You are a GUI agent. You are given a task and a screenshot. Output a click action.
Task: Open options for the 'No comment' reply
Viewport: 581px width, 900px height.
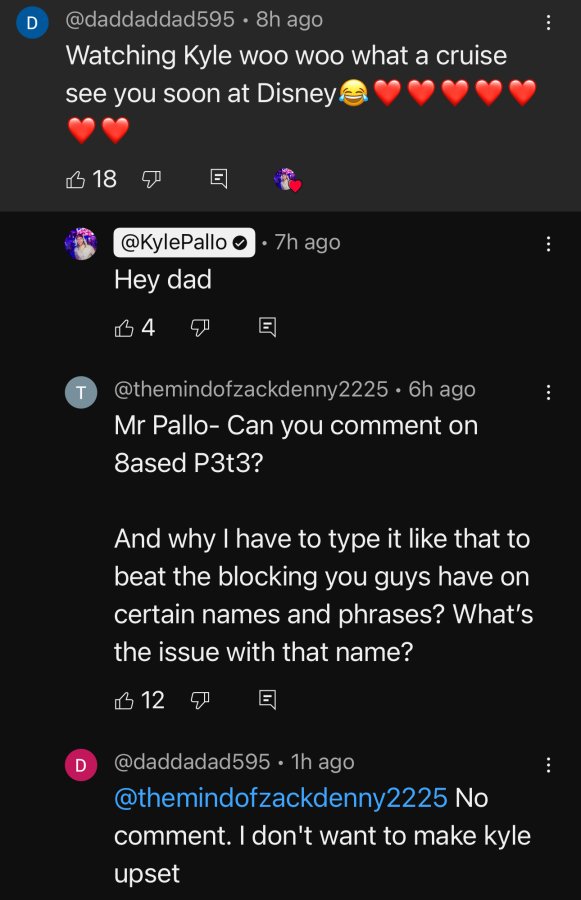point(549,765)
